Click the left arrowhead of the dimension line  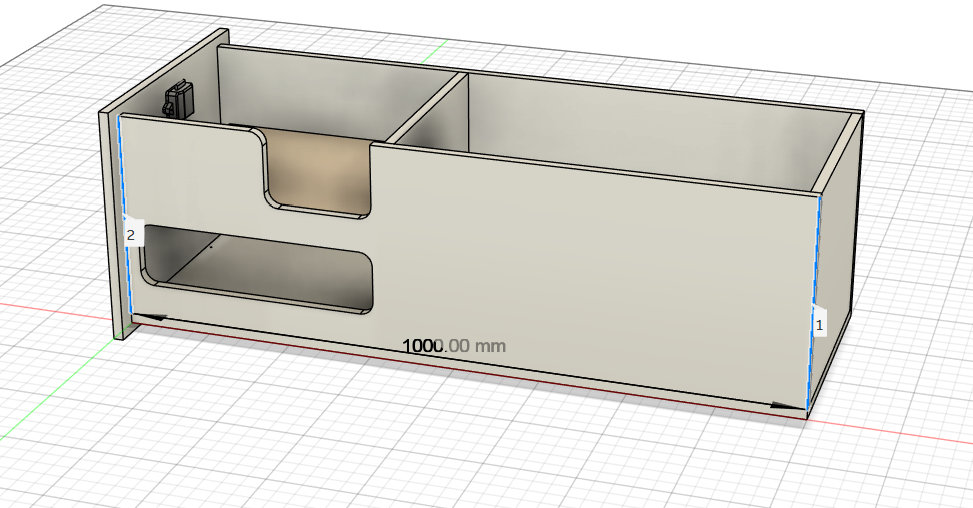[x=150, y=318]
